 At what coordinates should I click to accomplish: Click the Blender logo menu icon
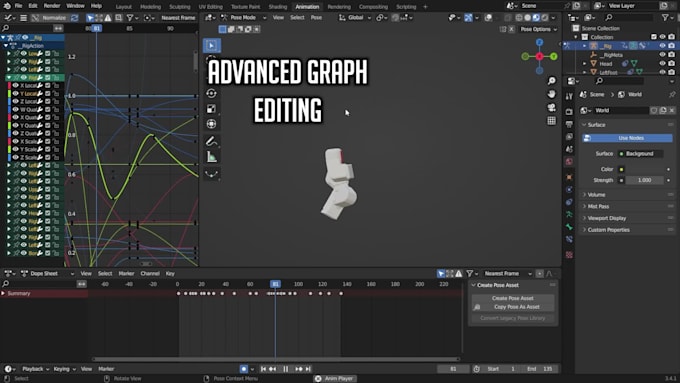[x=5, y=6]
